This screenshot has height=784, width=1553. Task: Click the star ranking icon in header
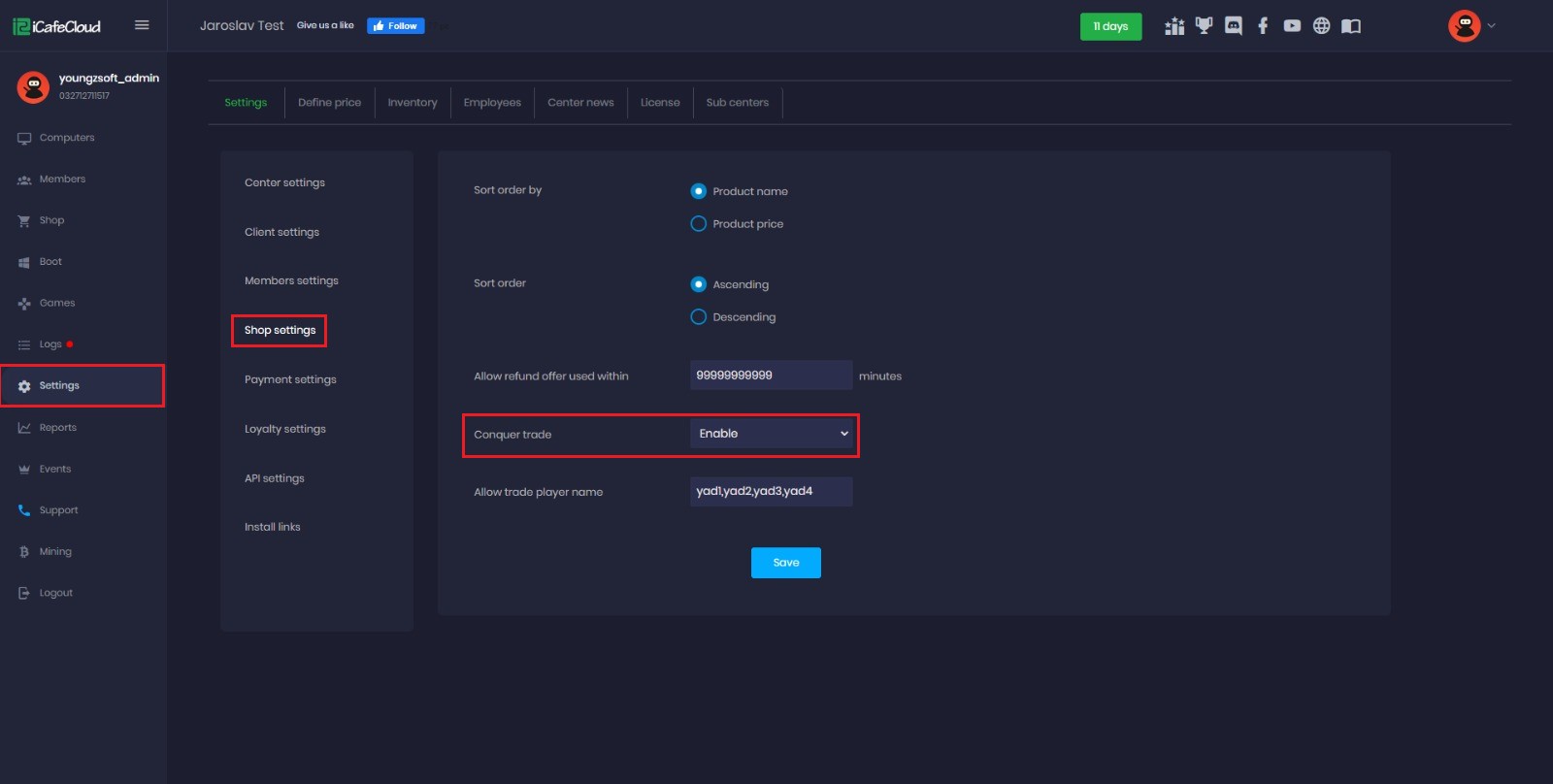click(1174, 26)
